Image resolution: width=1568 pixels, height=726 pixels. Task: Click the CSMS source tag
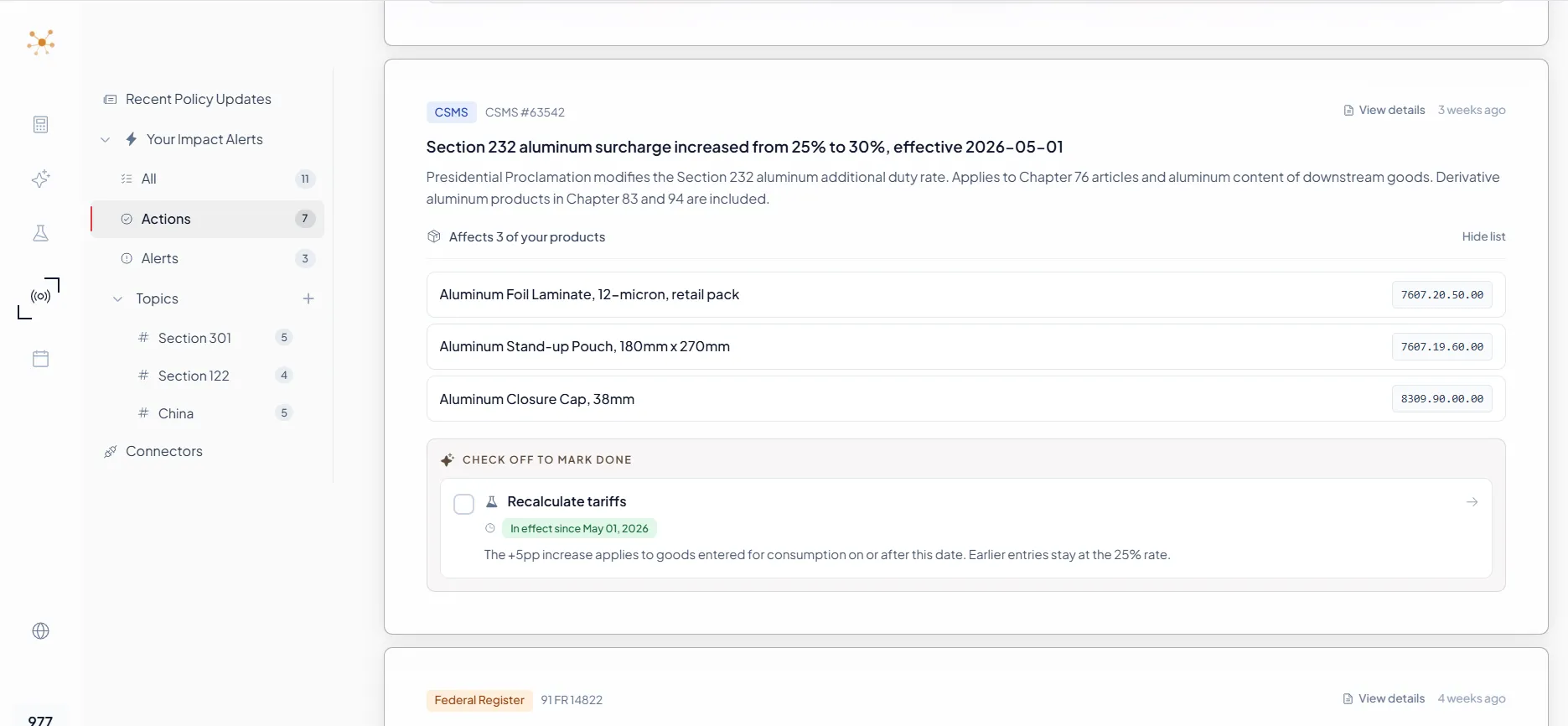click(x=451, y=112)
